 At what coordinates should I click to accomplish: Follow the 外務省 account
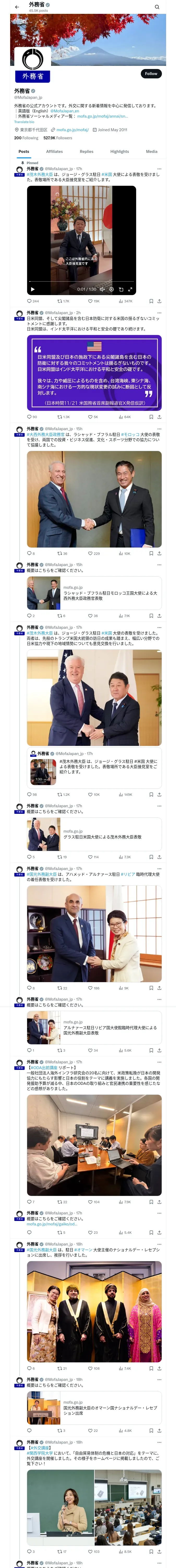click(151, 74)
